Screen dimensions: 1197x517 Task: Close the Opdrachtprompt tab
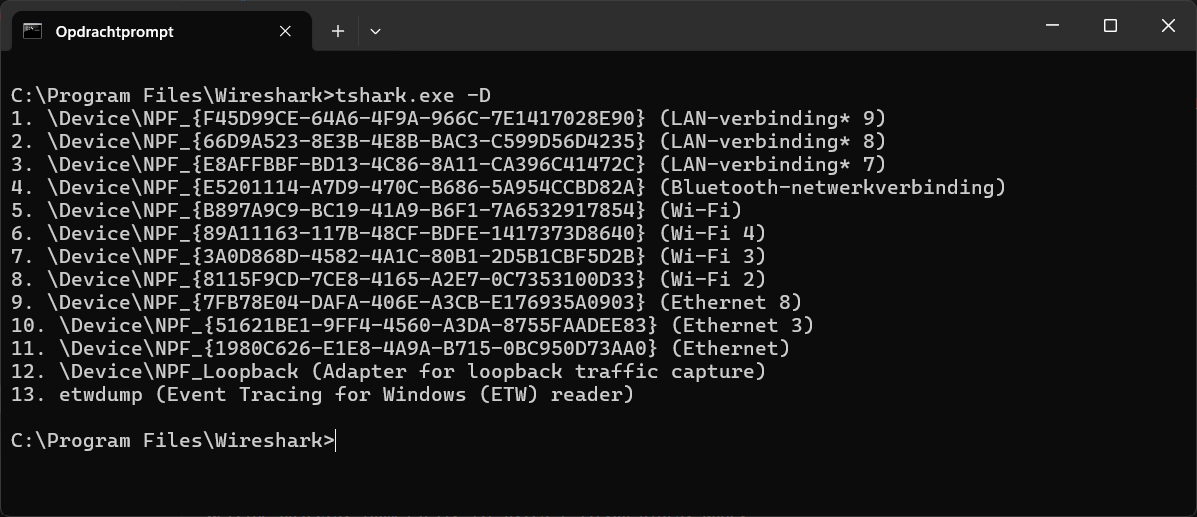[x=286, y=31]
